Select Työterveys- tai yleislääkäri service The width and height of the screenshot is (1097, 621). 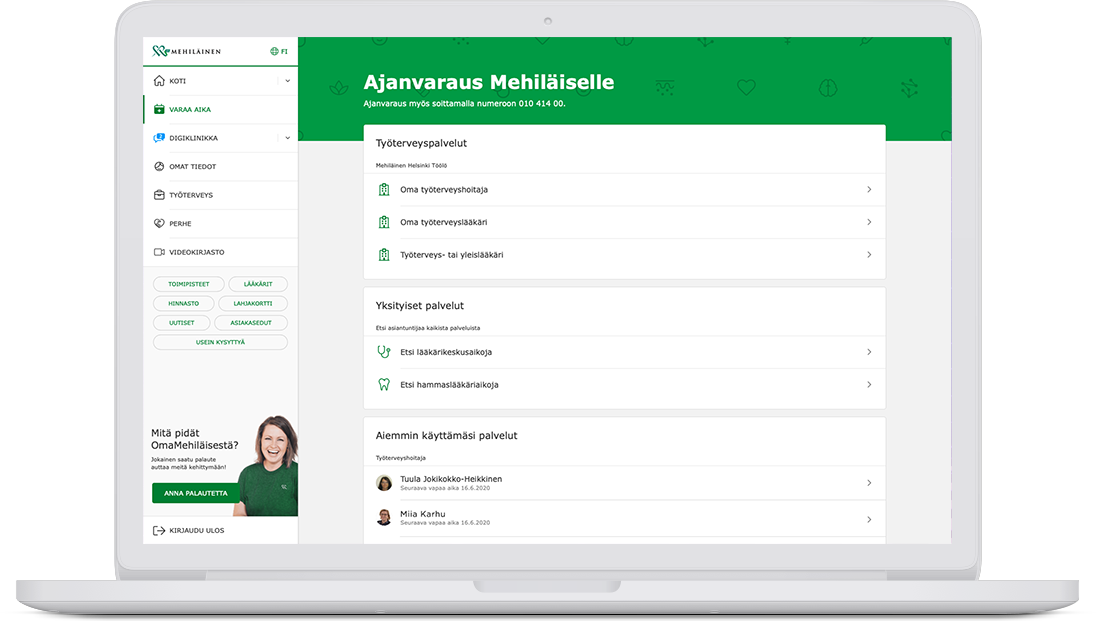[624, 255]
